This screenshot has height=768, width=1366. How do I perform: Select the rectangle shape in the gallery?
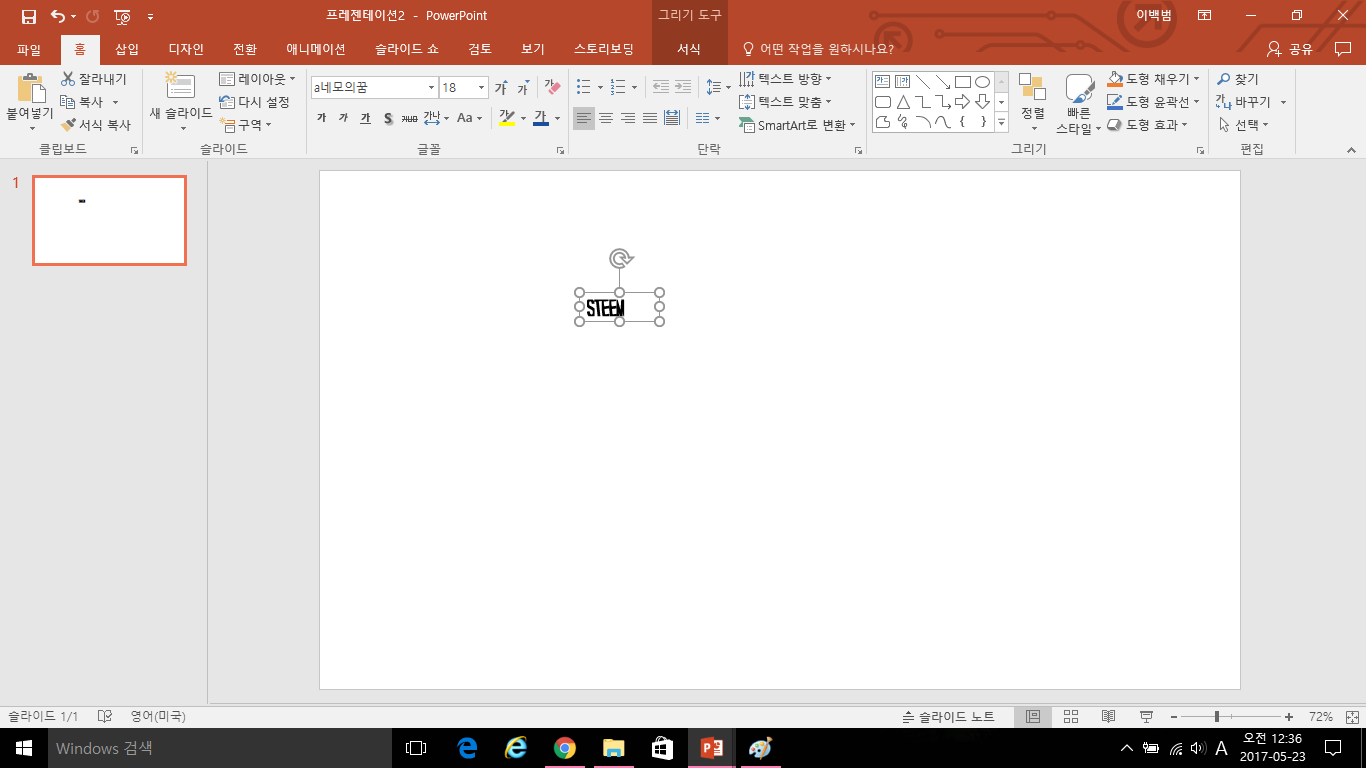(x=962, y=82)
